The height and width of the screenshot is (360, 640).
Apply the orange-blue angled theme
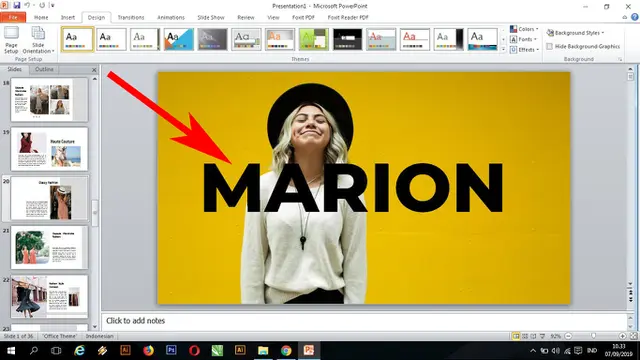pos(179,39)
